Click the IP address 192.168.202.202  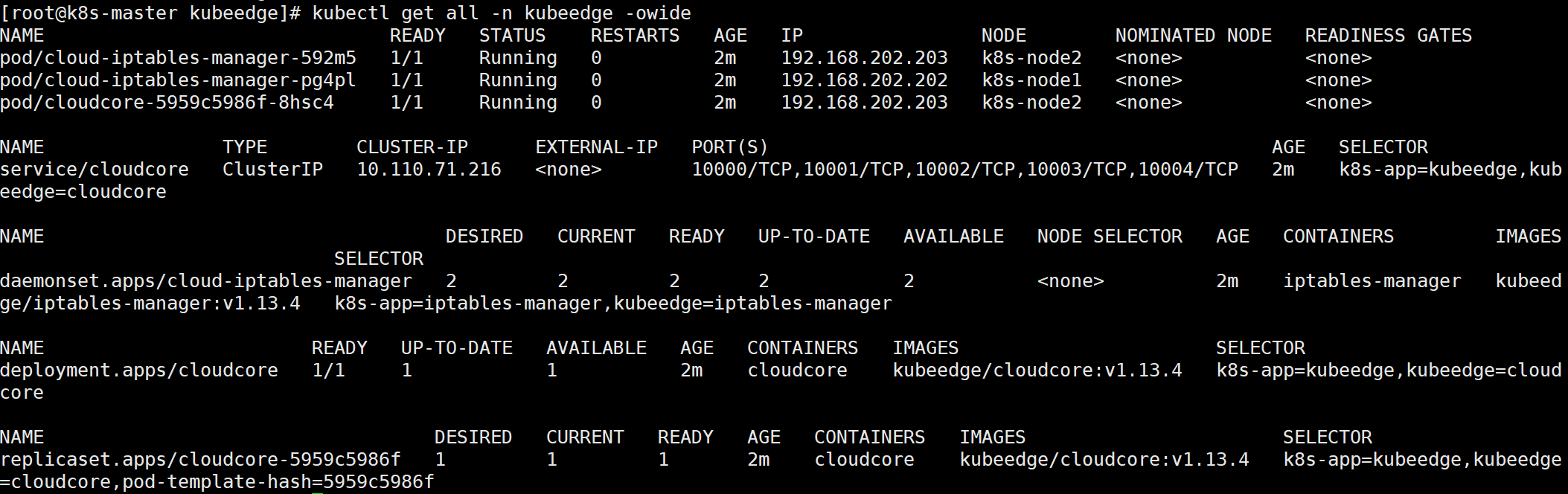pyautogui.click(x=864, y=80)
